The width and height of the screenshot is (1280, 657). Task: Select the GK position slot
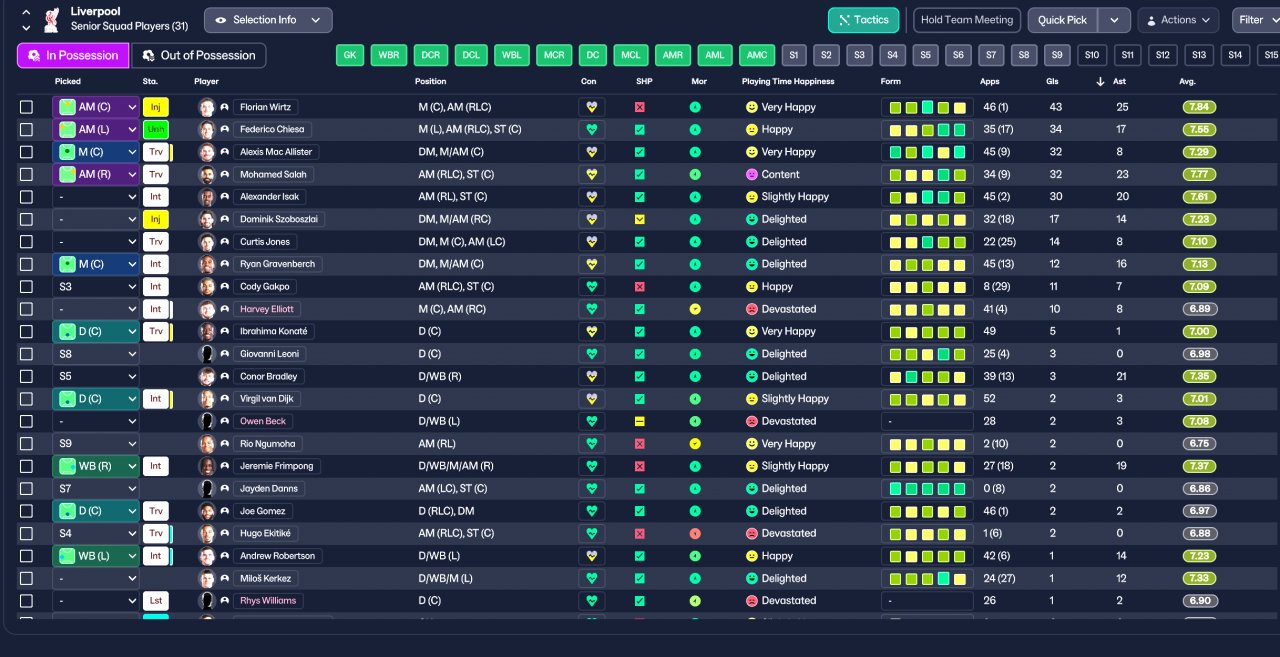349,55
